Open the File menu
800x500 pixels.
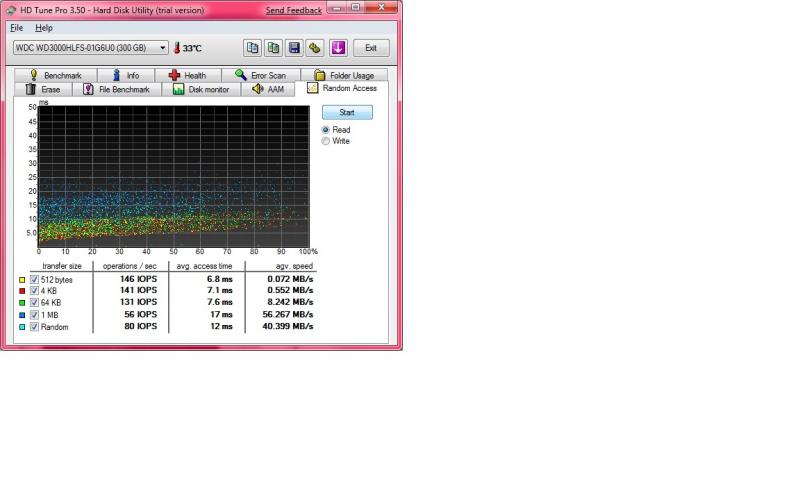point(17,28)
